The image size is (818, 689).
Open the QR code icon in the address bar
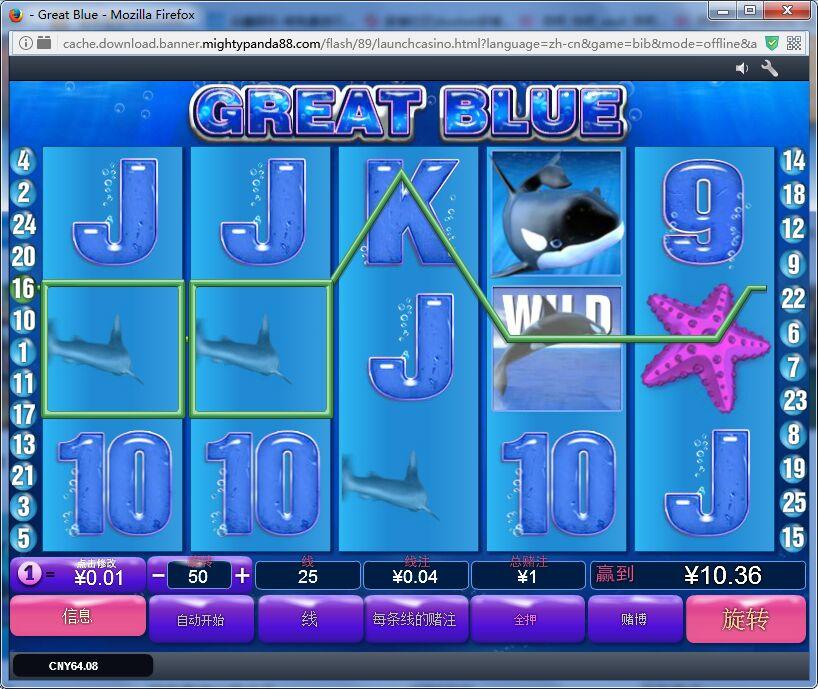[x=794, y=43]
